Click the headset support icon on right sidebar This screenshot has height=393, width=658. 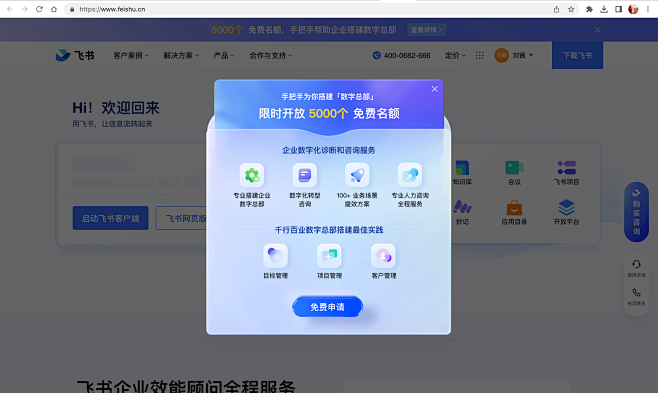point(636,264)
